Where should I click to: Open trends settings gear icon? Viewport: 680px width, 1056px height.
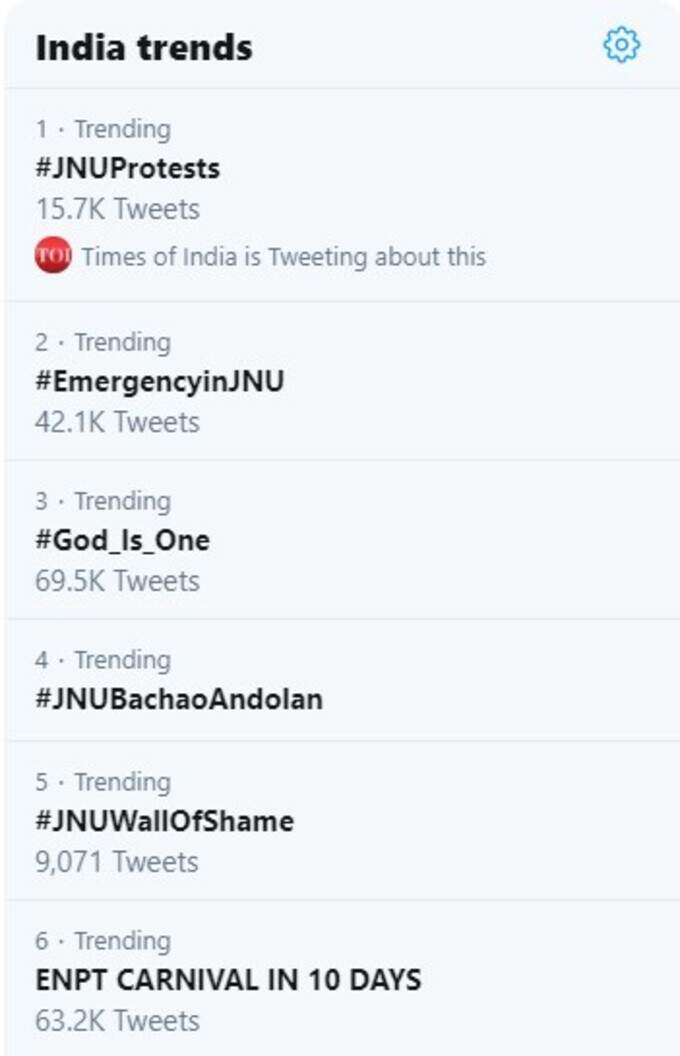[x=621, y=46]
